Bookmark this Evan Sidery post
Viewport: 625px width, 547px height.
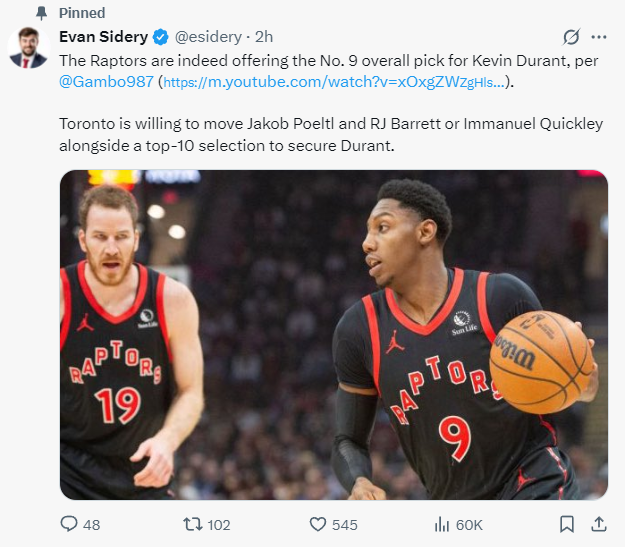tap(566, 524)
